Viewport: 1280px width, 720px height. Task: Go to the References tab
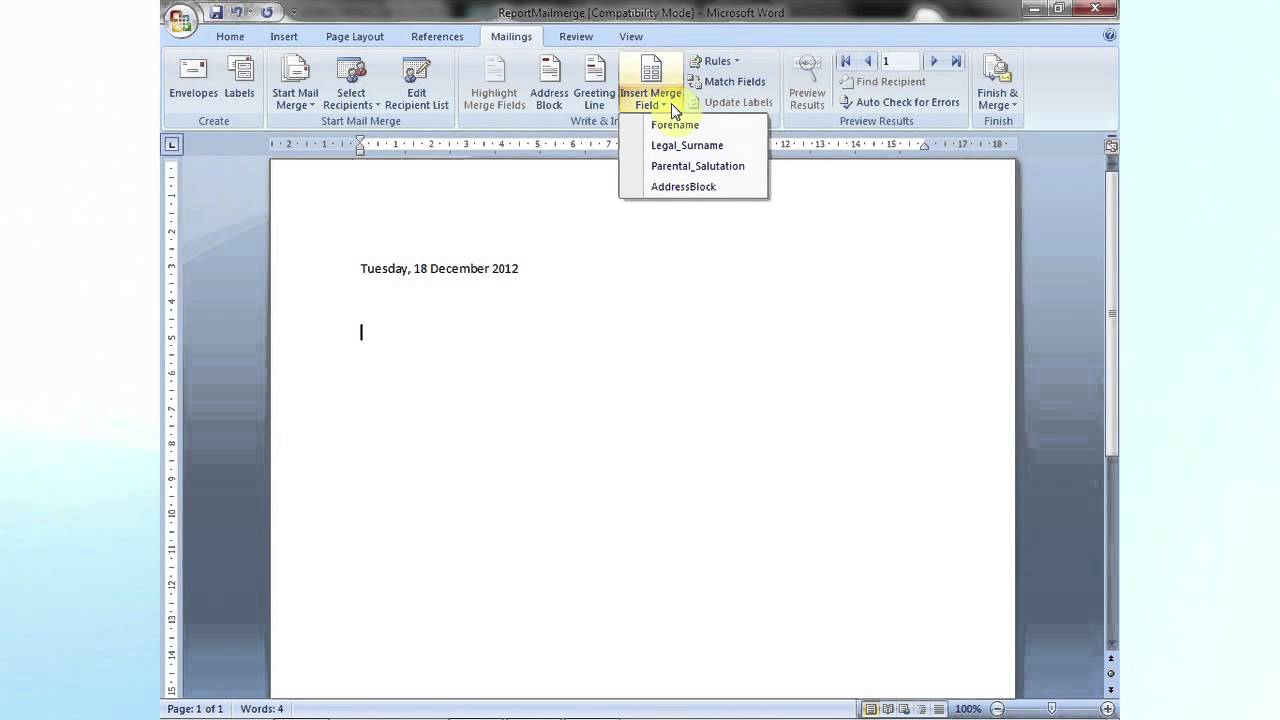tap(437, 37)
